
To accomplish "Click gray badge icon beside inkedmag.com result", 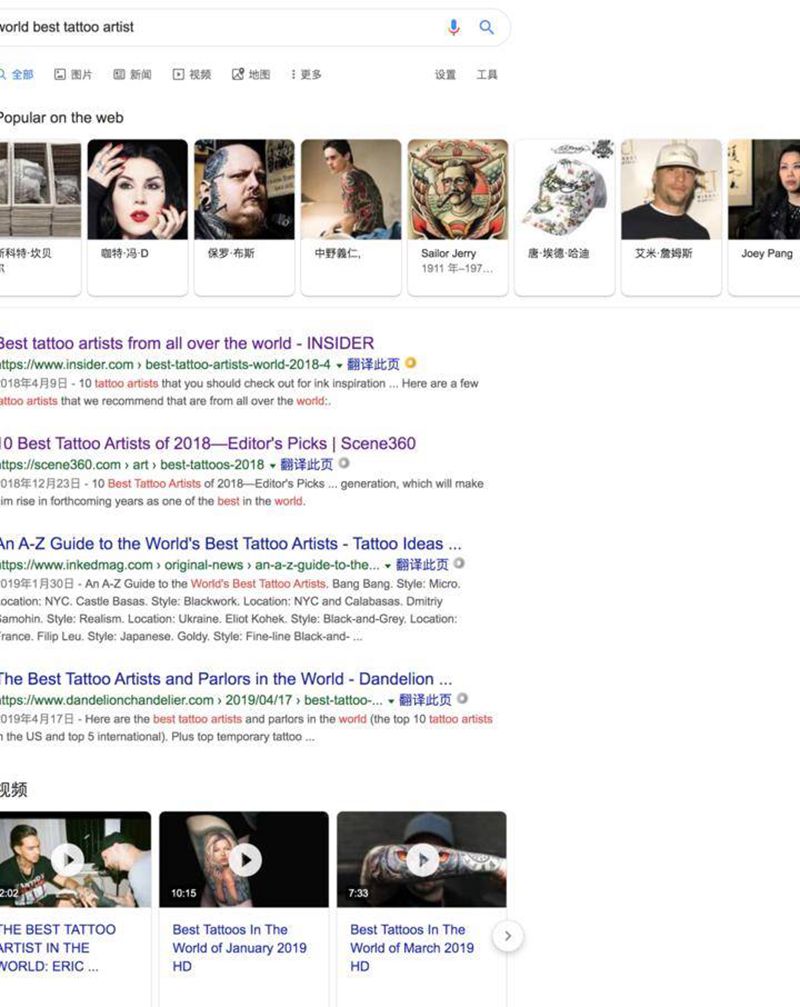I will (x=459, y=563).
